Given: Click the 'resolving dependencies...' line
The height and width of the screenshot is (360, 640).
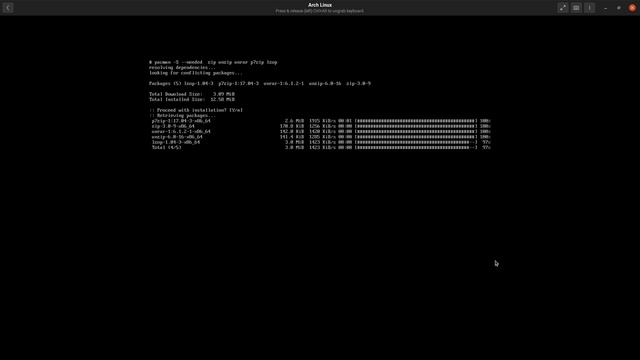Looking at the screenshot, I should 182,68.
